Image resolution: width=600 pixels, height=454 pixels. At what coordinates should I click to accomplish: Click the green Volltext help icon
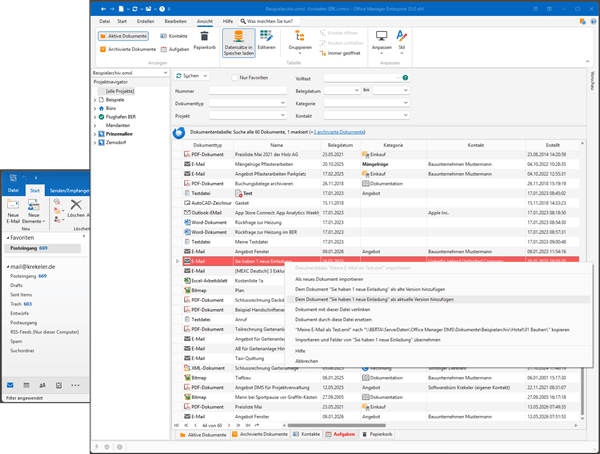(405, 78)
